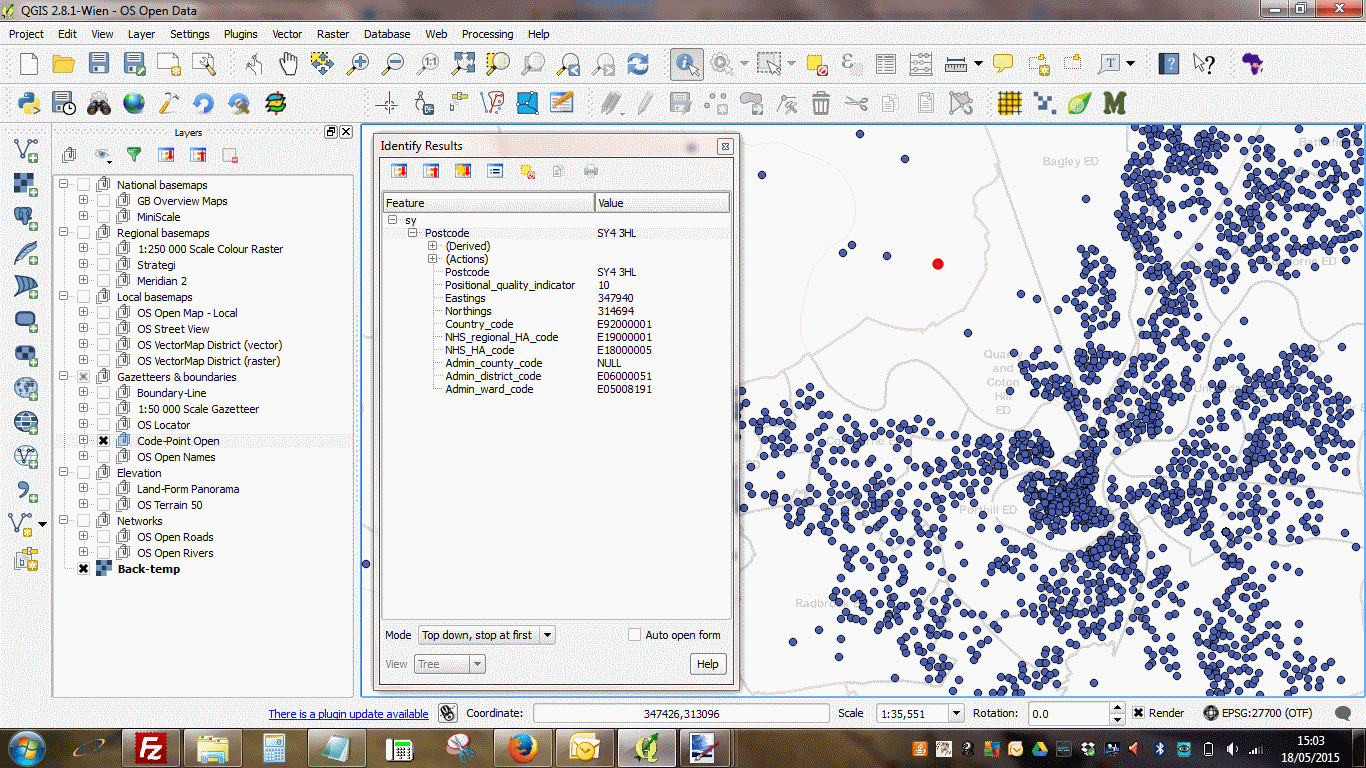
Task: Click Help button in Identify Results
Action: [707, 664]
